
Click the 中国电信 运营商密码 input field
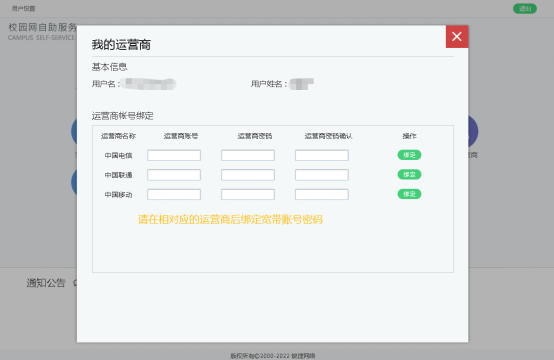click(x=248, y=155)
